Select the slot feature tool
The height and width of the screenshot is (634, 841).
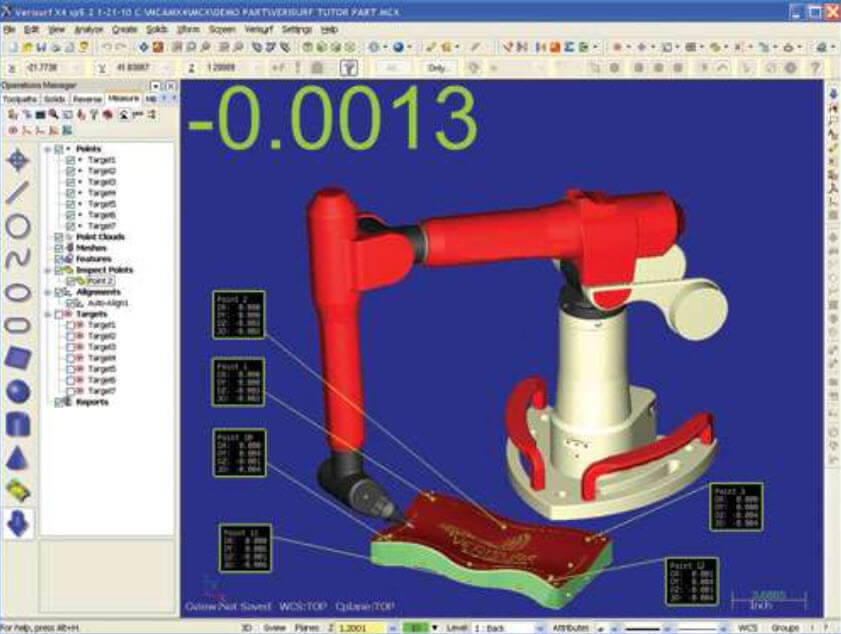click(18, 325)
